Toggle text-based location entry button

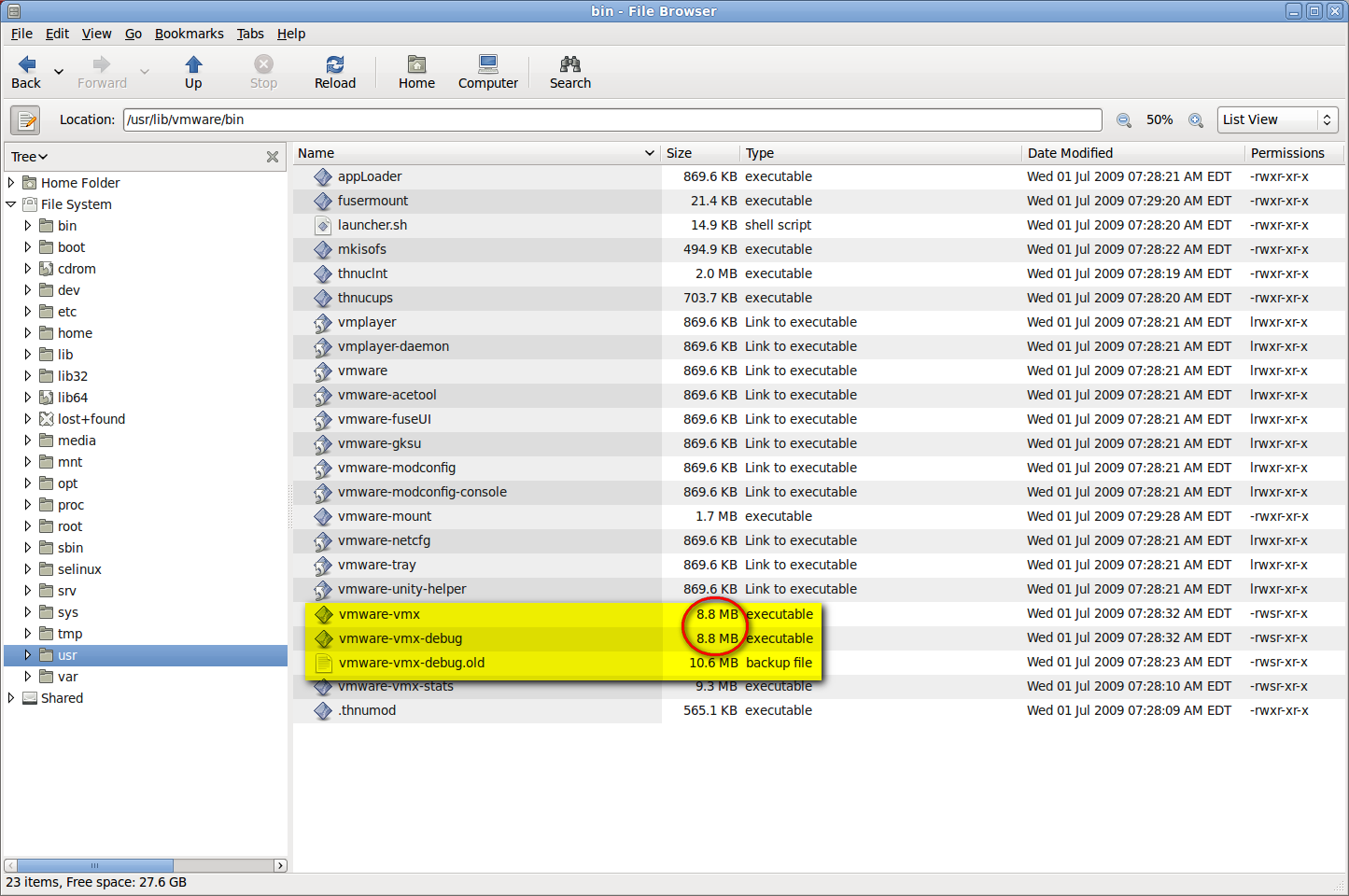(25, 119)
